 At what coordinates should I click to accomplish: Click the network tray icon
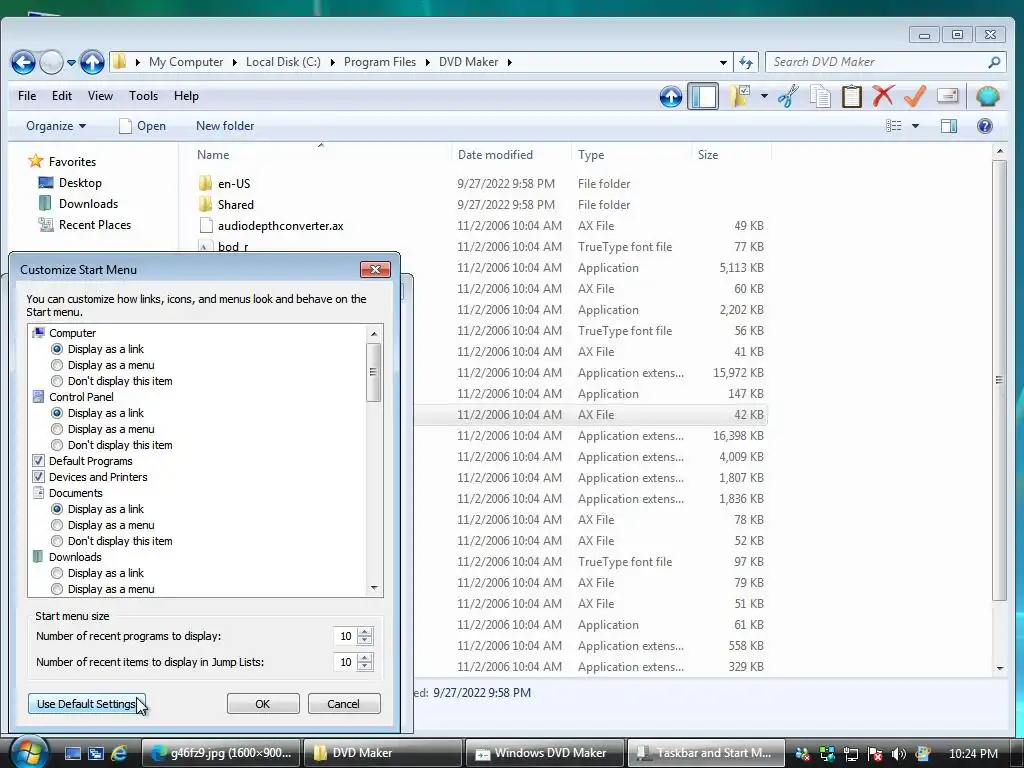pyautogui.click(x=851, y=754)
